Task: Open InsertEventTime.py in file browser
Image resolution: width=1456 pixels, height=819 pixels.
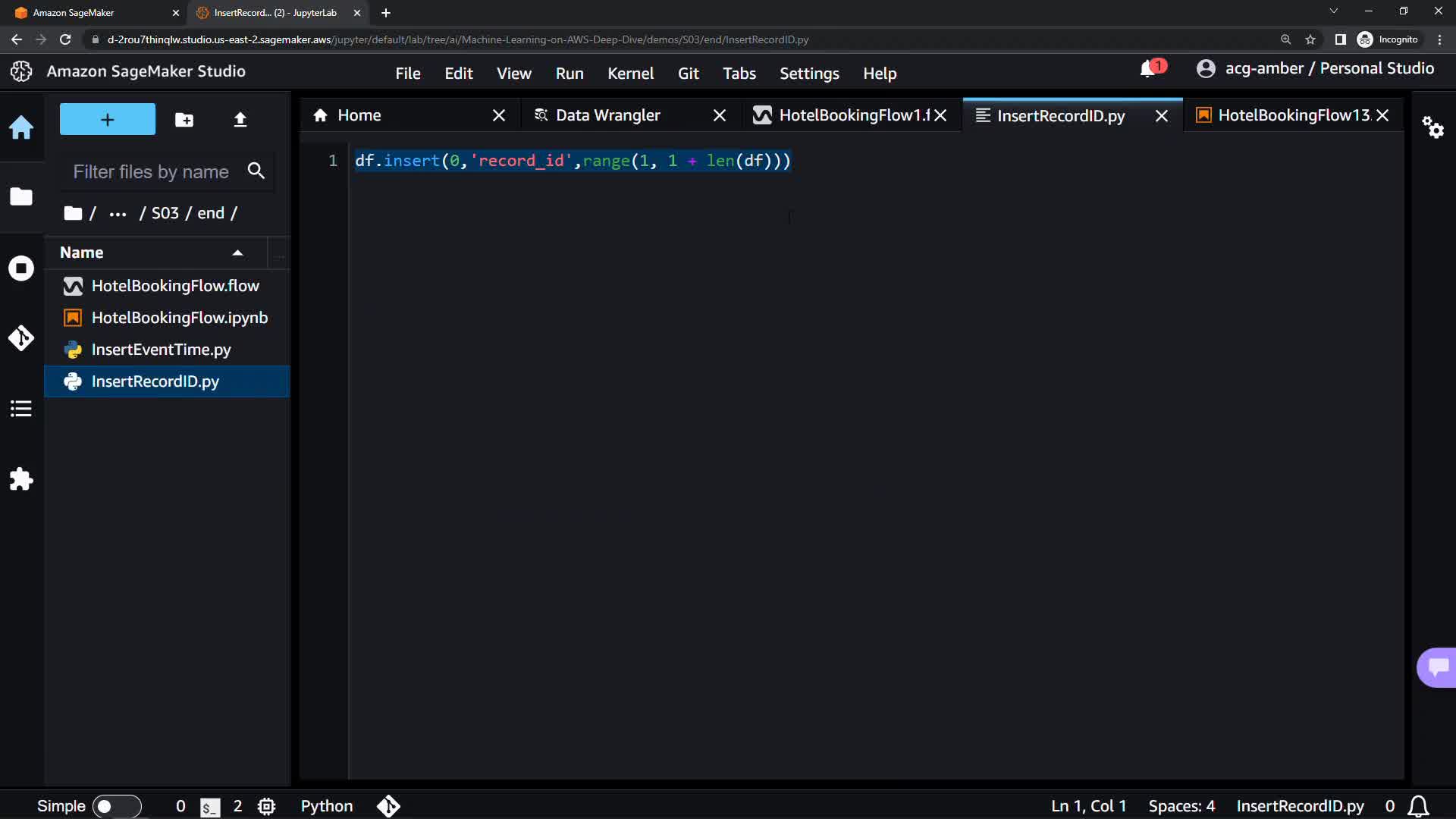Action: click(x=161, y=350)
